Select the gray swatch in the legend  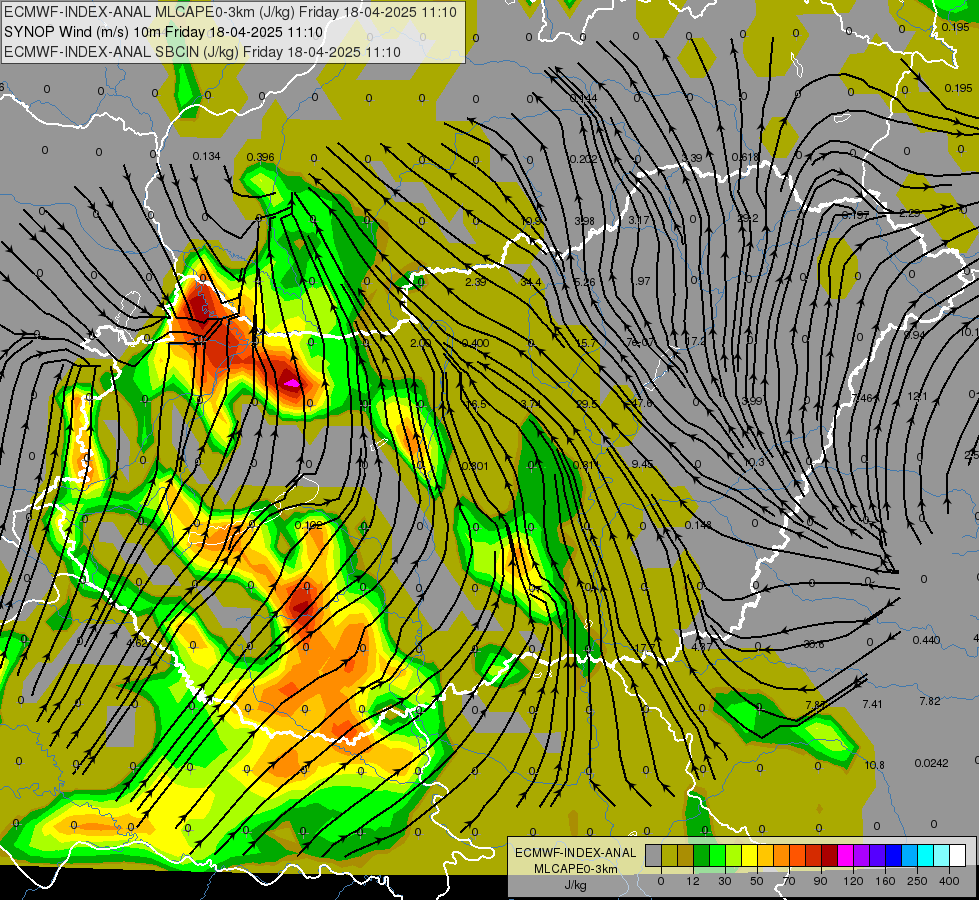(654, 856)
